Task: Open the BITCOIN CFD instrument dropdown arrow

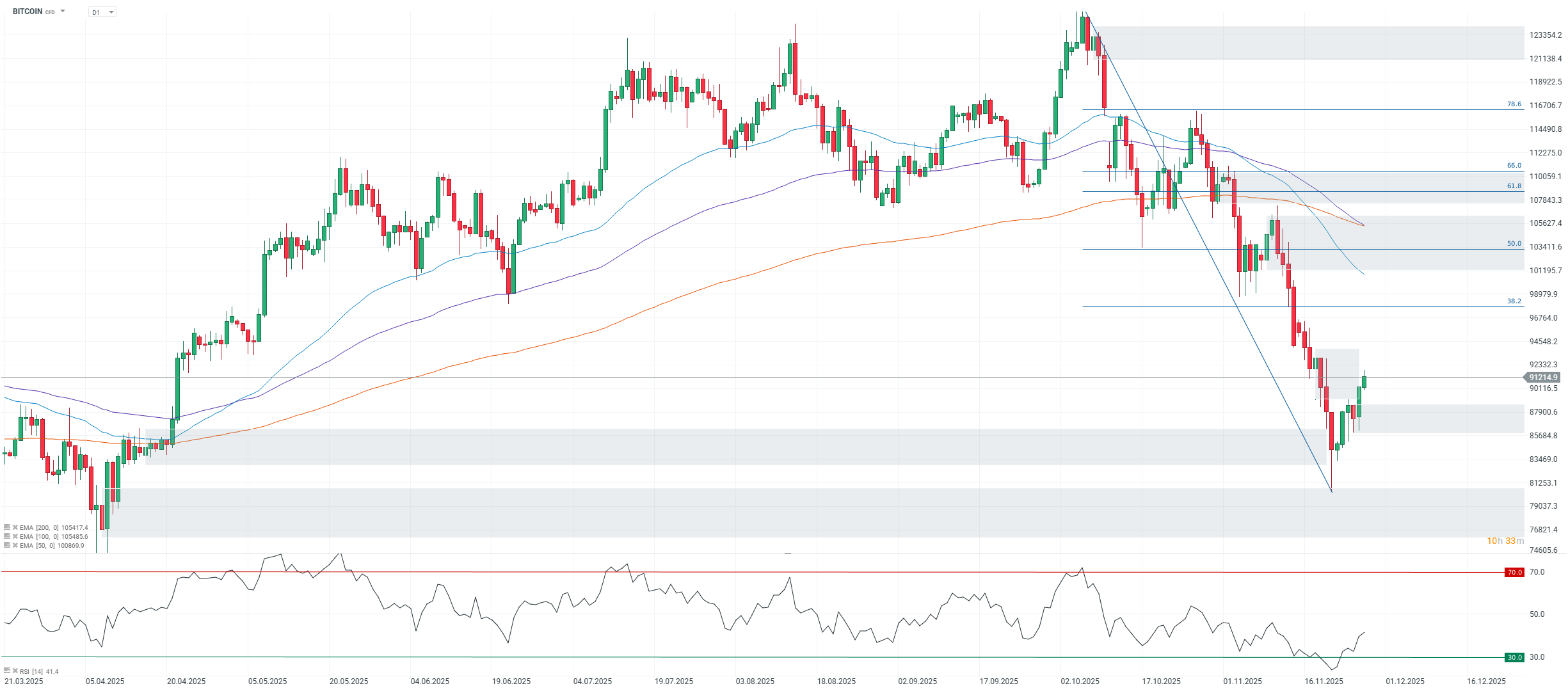Action: point(63,12)
